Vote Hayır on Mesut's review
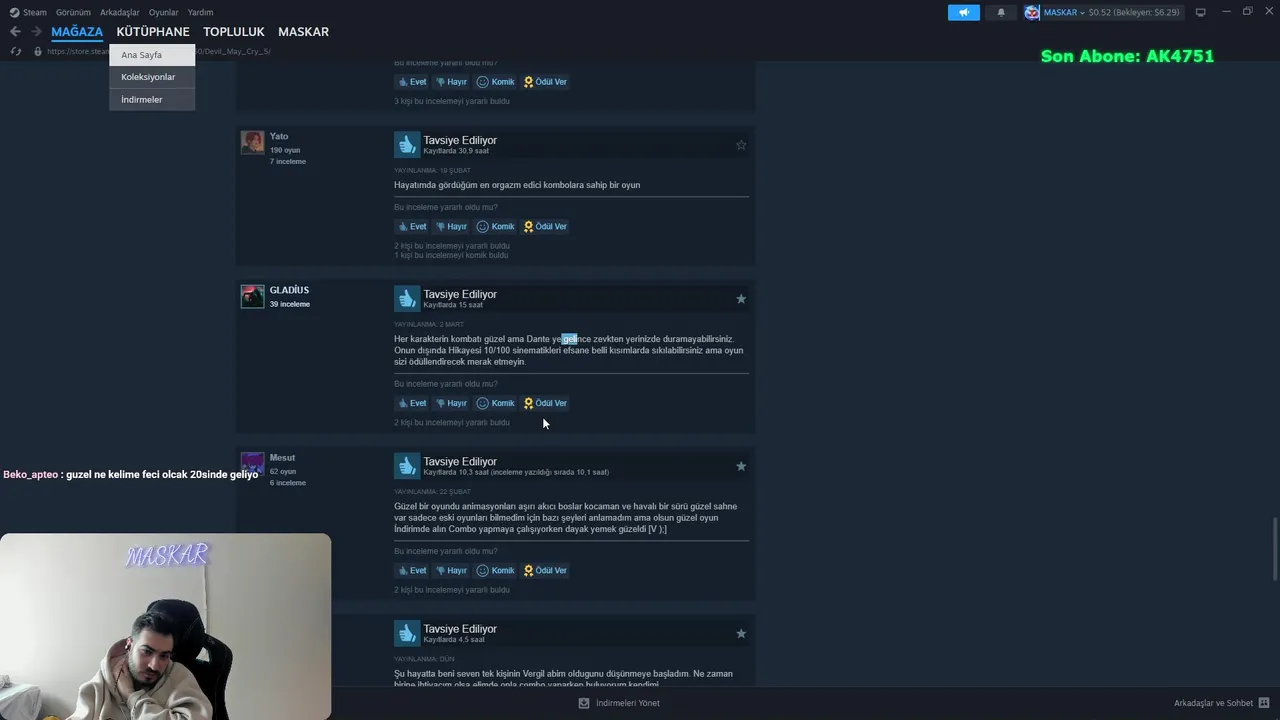This screenshot has height=720, width=1280. click(451, 570)
